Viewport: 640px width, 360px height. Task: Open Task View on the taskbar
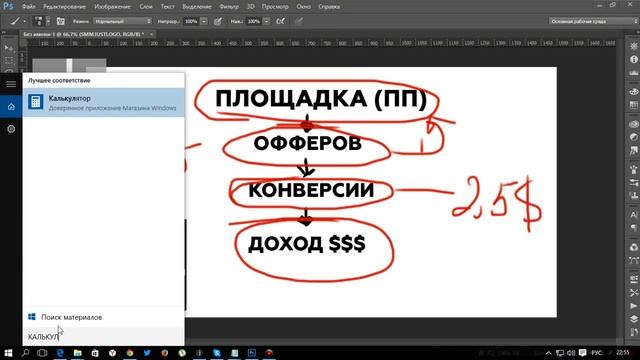tap(42, 353)
